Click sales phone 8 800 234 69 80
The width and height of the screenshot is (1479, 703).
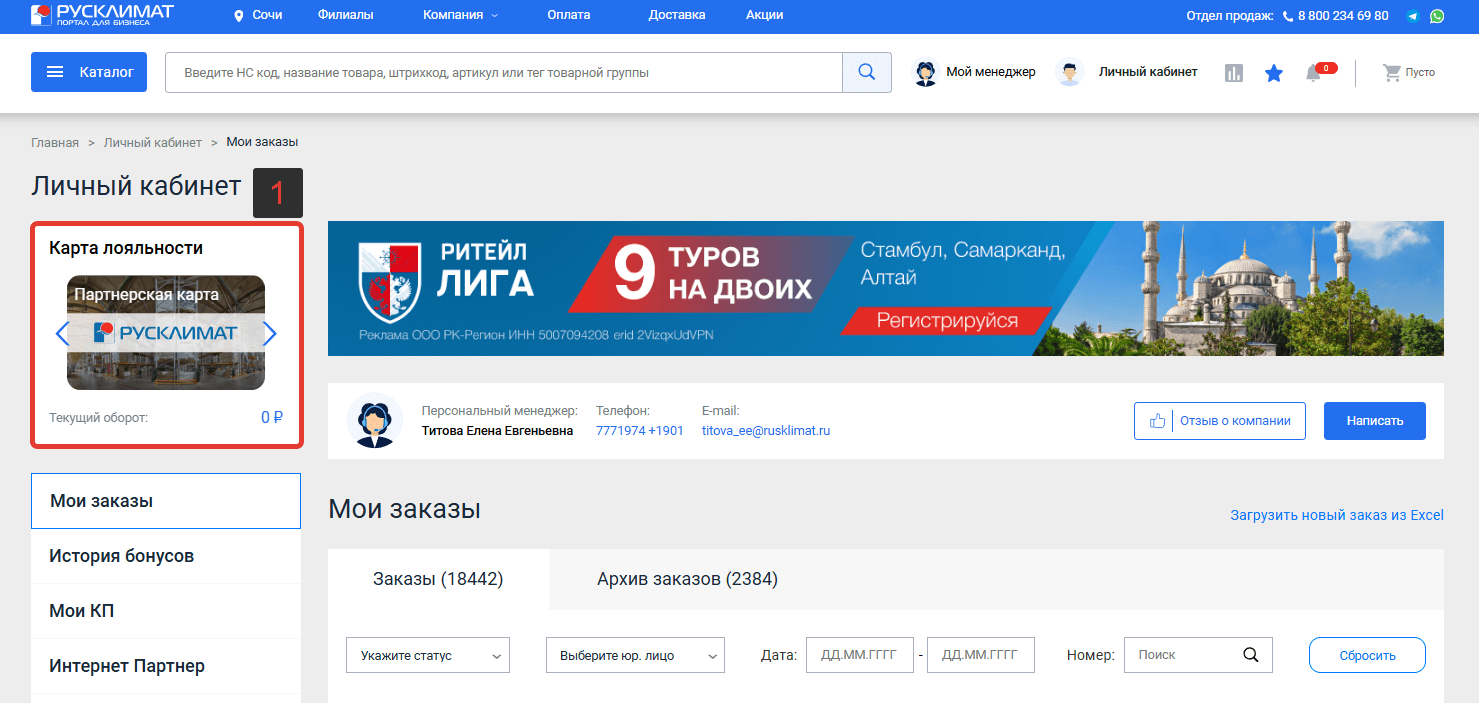click(x=1343, y=16)
